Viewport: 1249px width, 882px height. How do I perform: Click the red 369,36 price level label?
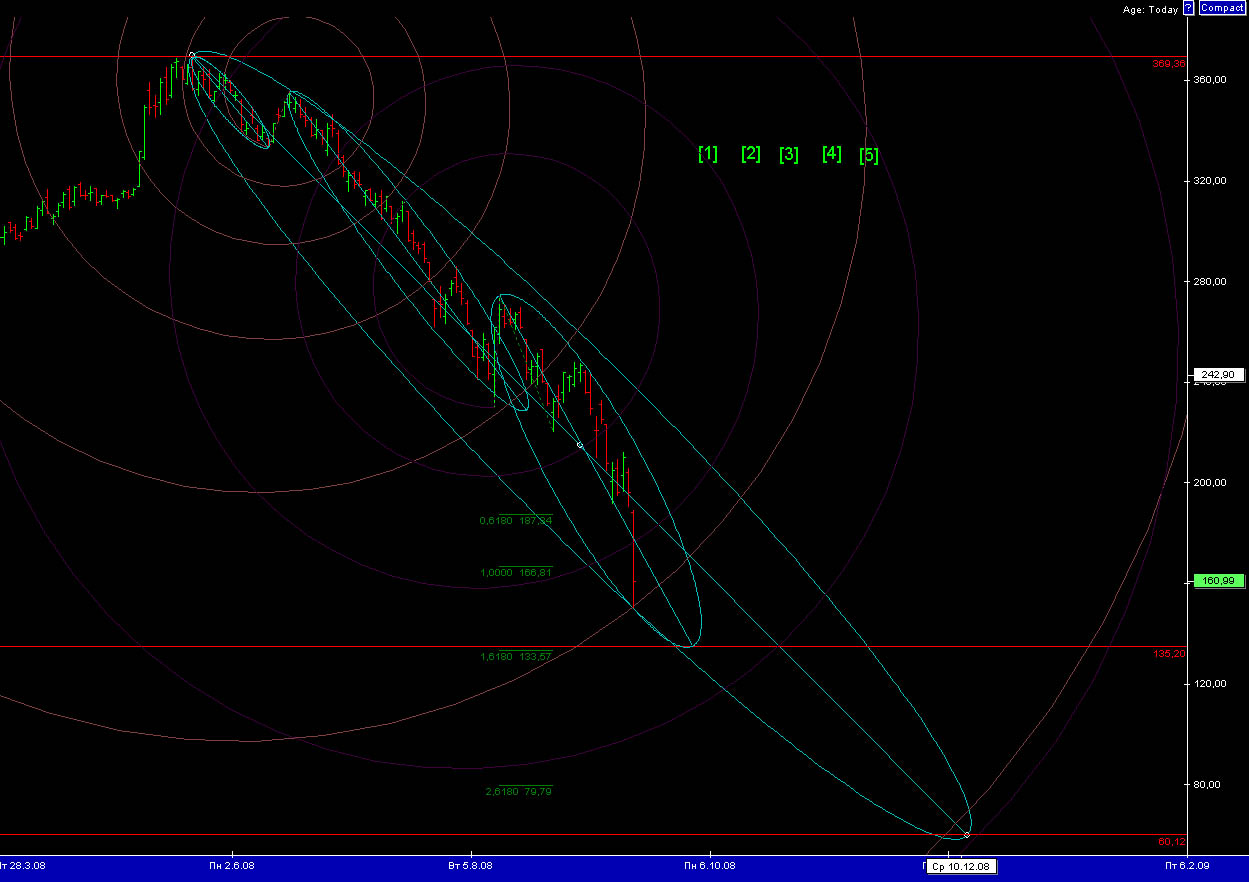(1169, 64)
